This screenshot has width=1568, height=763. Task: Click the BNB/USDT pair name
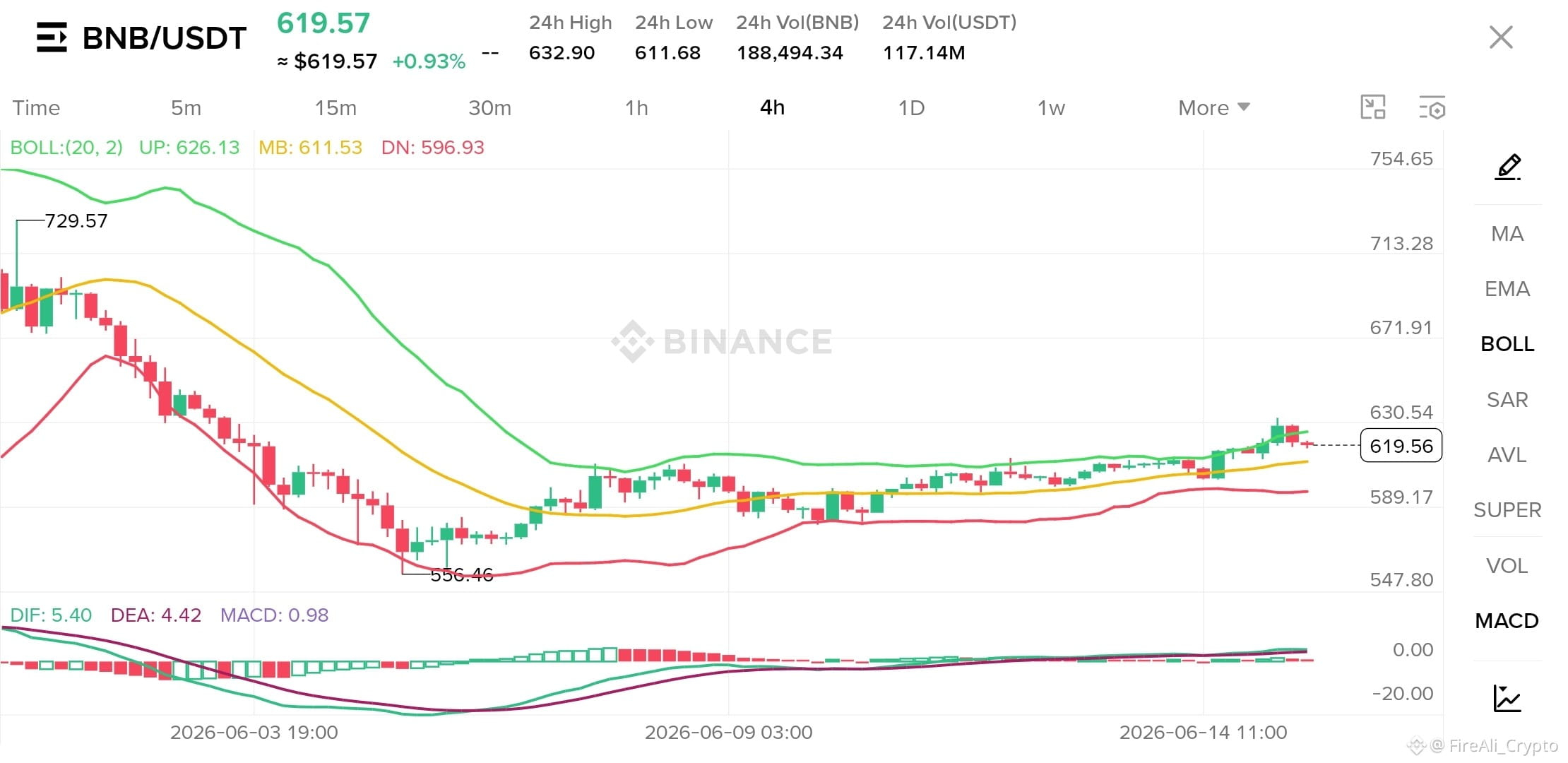[x=165, y=38]
